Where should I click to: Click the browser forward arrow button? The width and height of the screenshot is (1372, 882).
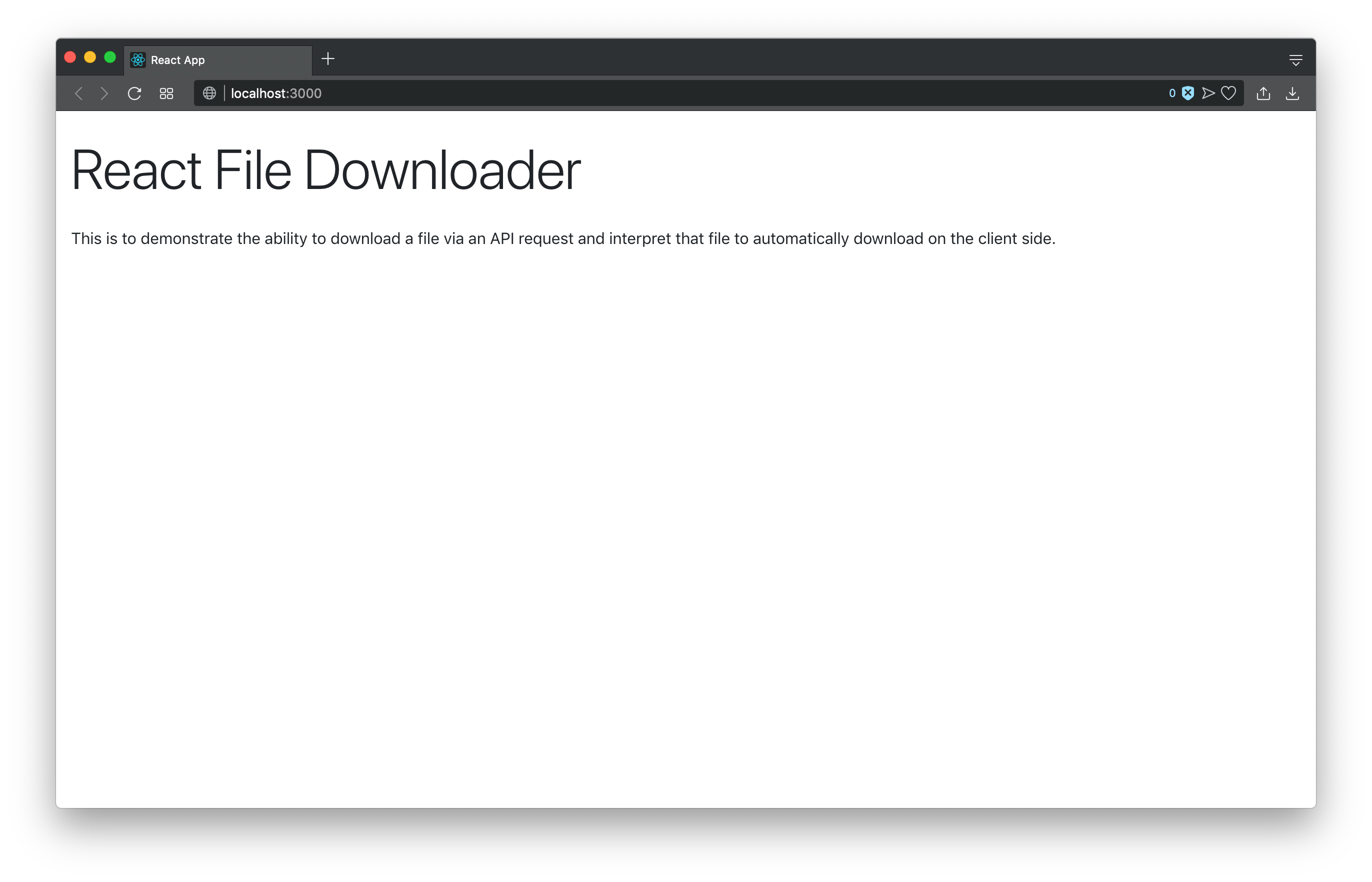(105, 94)
